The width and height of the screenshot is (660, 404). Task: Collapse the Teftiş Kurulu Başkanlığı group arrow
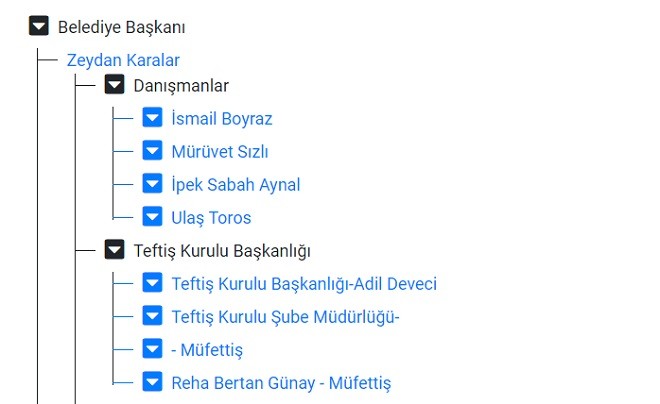coord(114,250)
